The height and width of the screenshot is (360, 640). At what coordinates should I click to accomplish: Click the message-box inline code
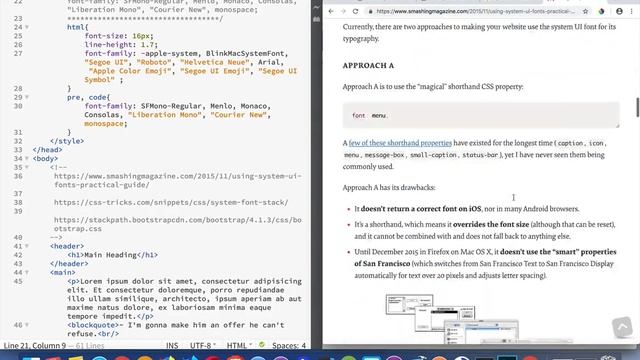pyautogui.click(x=384, y=155)
